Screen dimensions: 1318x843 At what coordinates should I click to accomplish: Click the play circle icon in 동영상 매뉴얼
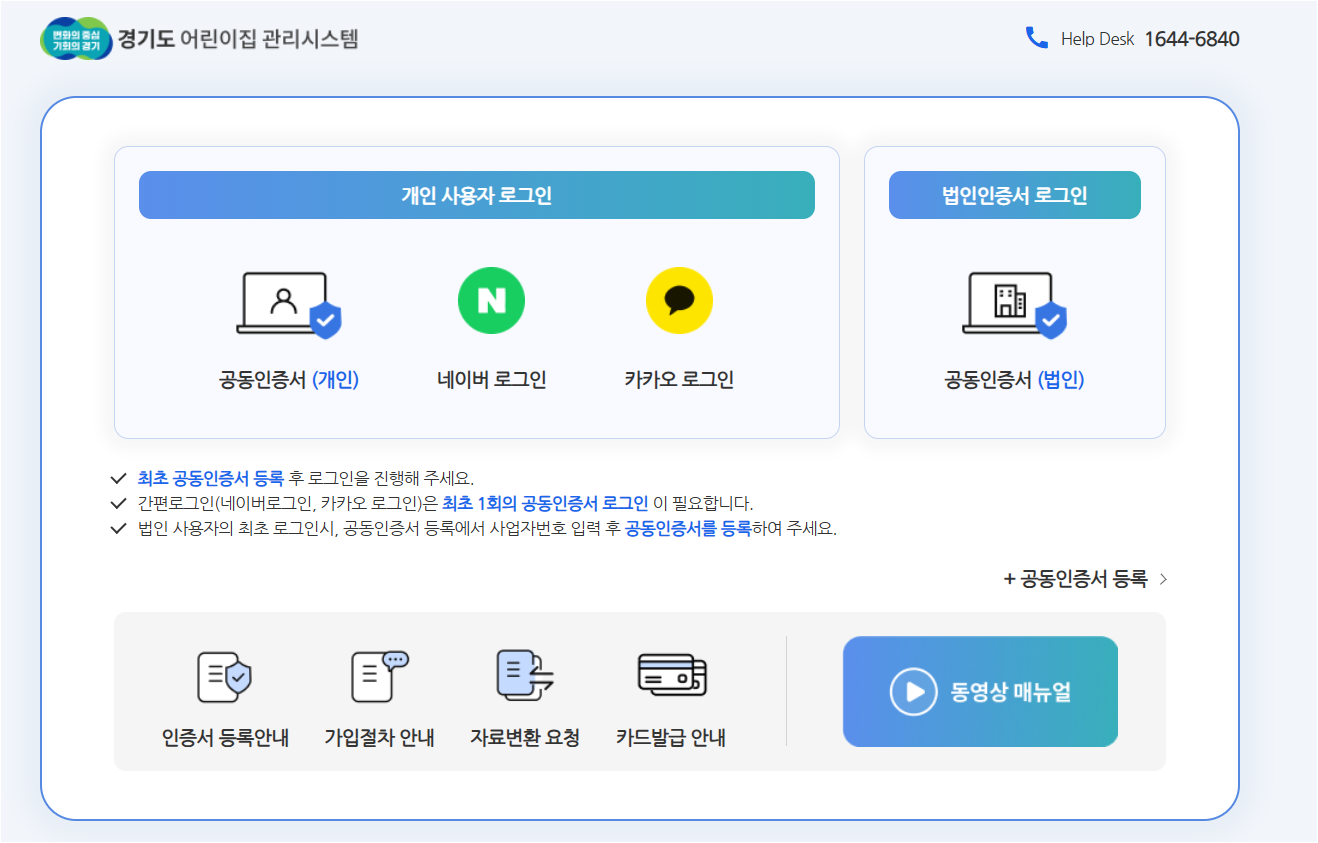coord(913,692)
